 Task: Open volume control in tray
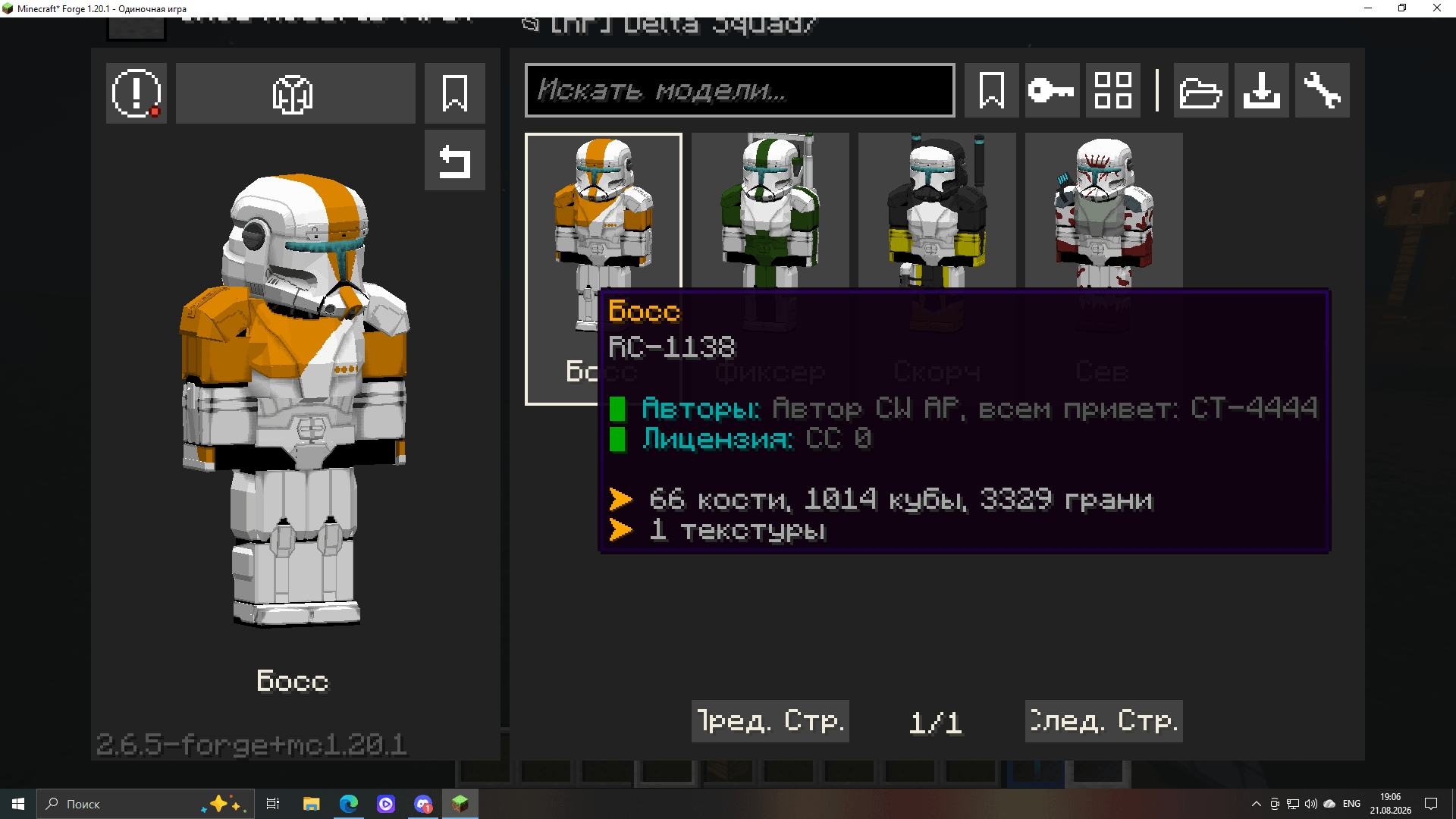pos(1311,804)
